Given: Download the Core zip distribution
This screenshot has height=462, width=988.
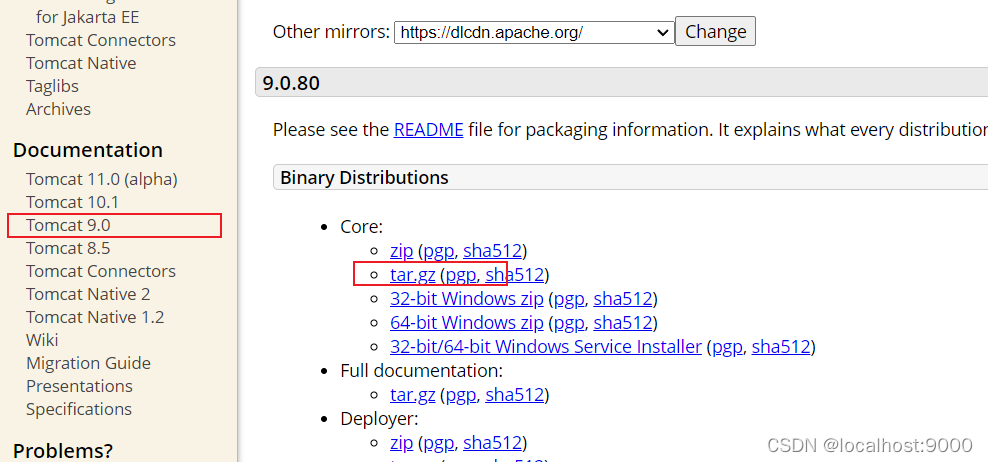Looking at the screenshot, I should (x=401, y=251).
